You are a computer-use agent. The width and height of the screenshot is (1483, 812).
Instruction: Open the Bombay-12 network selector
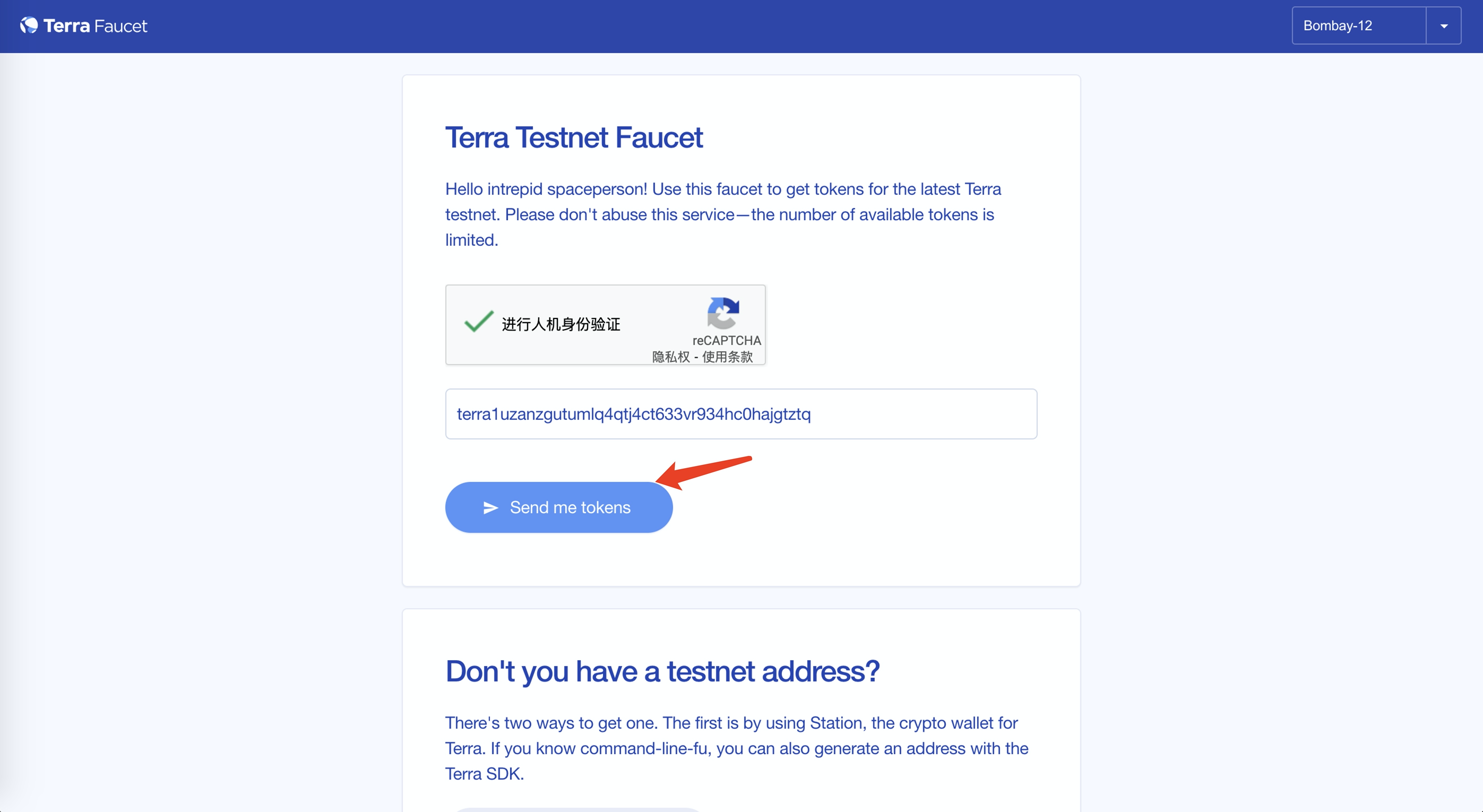coord(1358,26)
